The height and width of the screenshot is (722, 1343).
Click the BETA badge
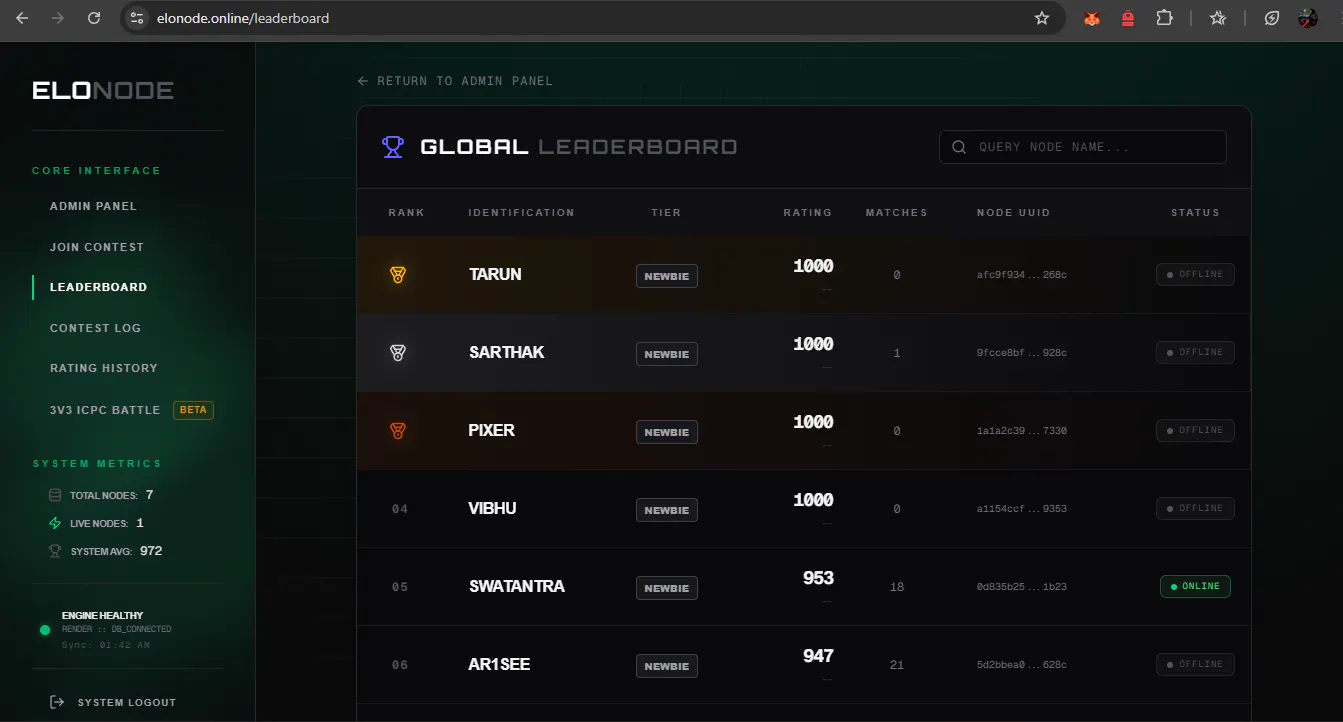pos(193,410)
